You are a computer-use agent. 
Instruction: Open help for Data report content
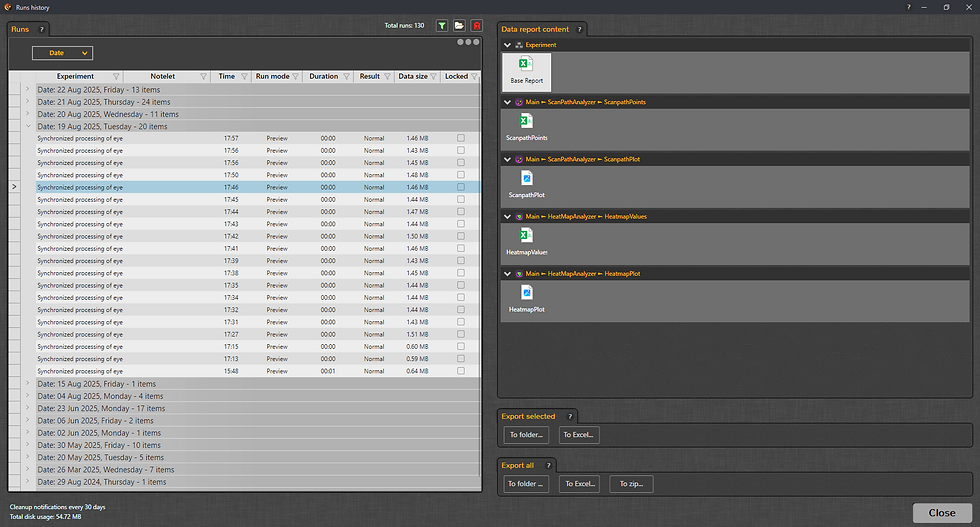click(579, 29)
